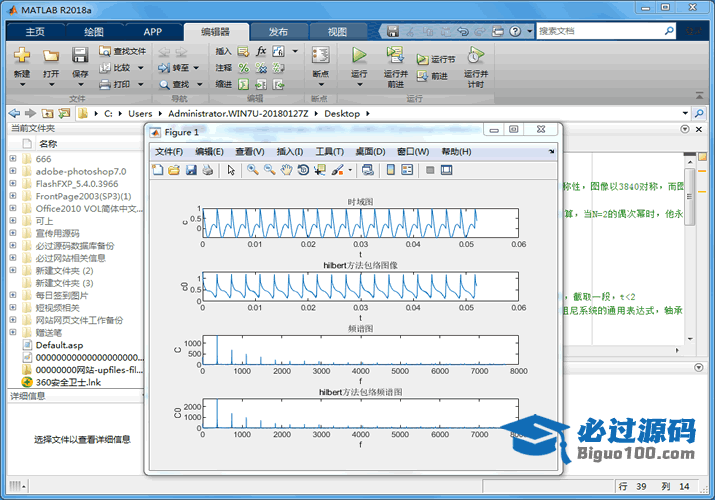The width and height of the screenshot is (715, 500).
Task: Open the brush color dropdown arrow
Action: [x=350, y=170]
